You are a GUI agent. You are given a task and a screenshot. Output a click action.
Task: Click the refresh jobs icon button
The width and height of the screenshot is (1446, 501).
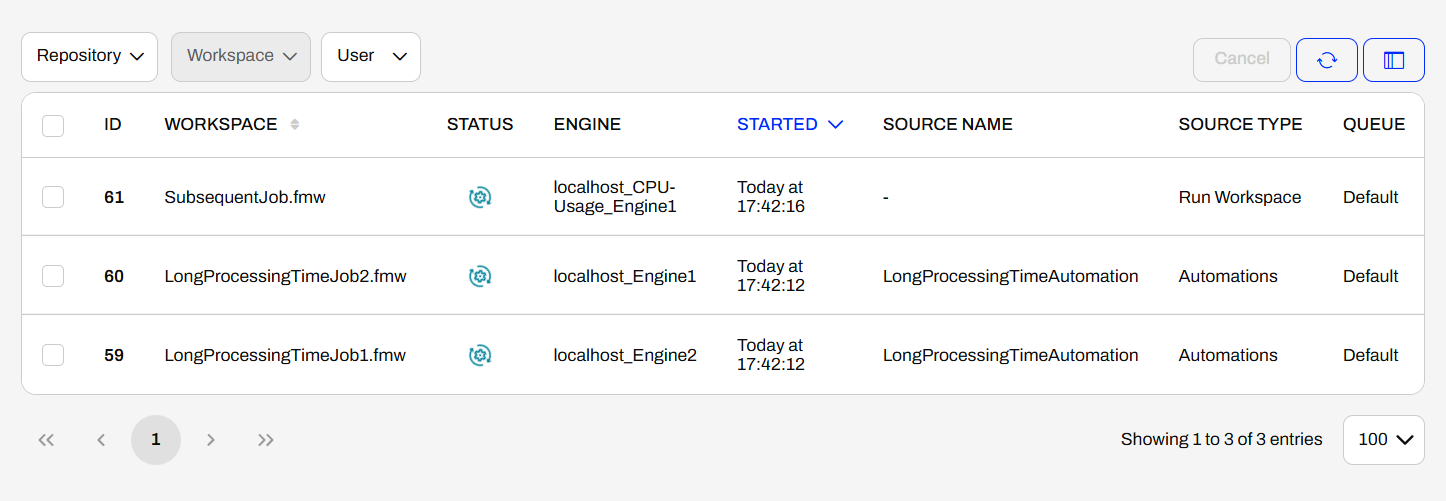point(1327,60)
